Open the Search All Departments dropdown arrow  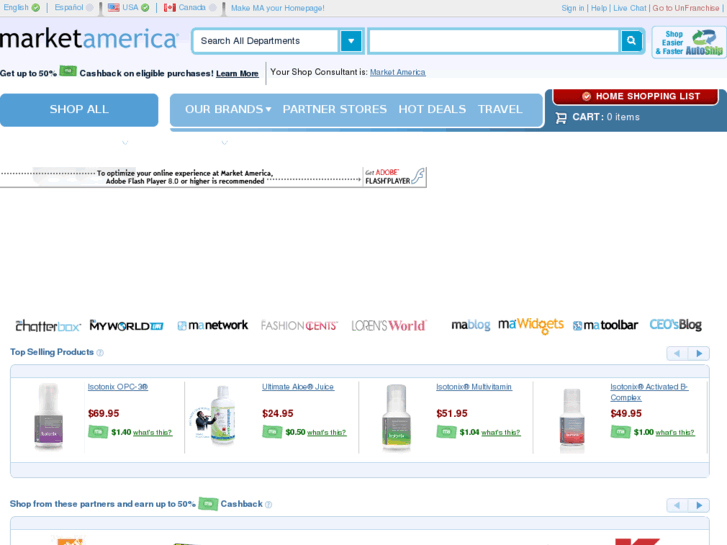coord(351,41)
